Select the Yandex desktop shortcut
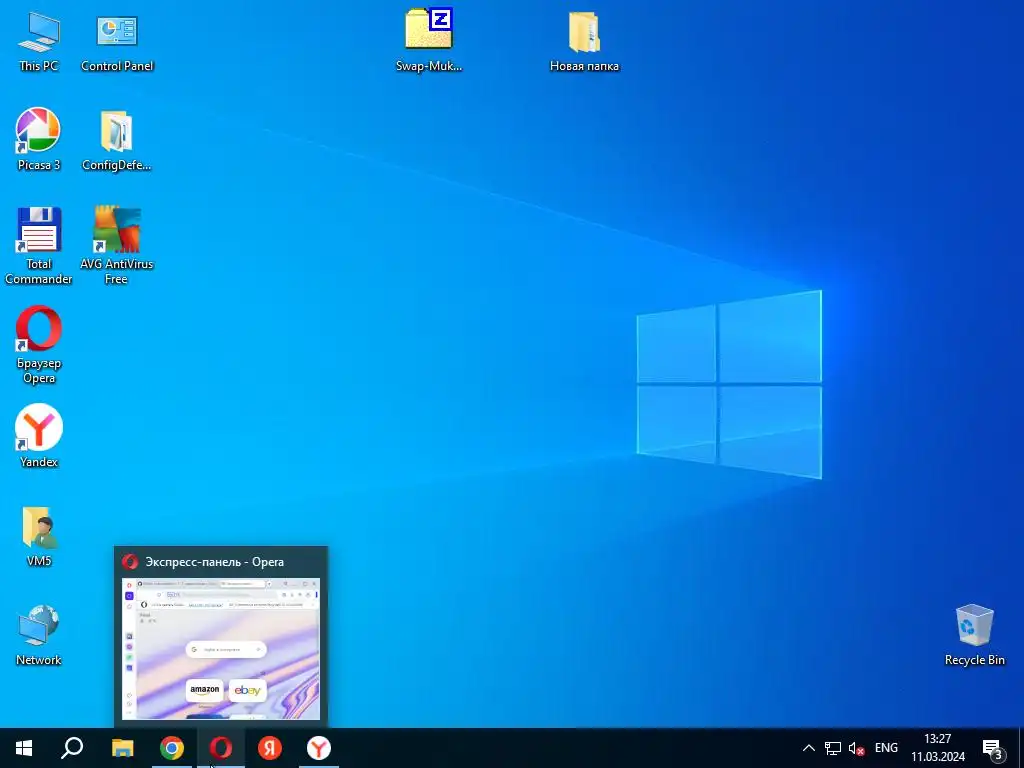1024x768 pixels. coord(39,436)
